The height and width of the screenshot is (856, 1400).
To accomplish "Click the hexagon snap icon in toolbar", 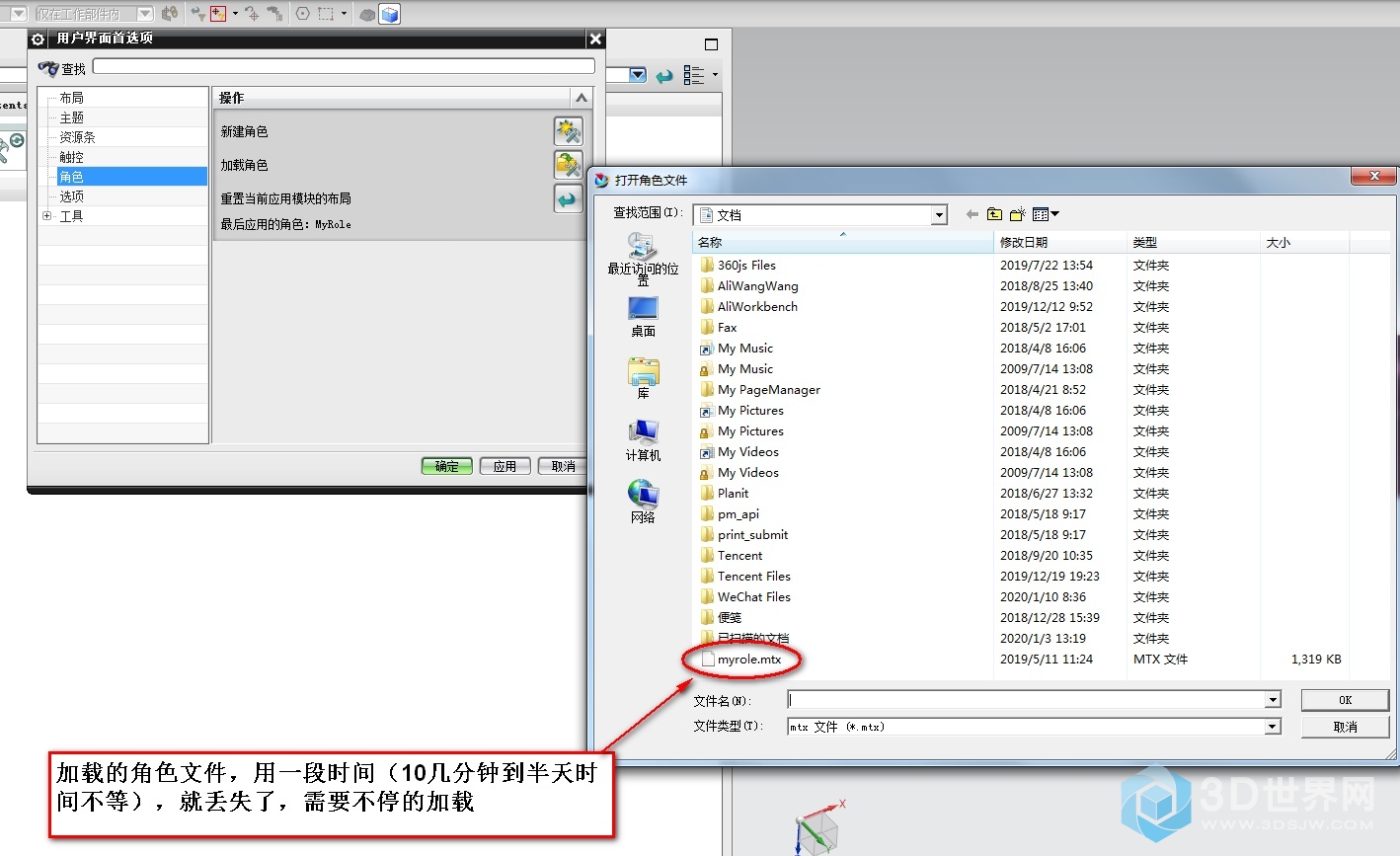I will coord(302,14).
